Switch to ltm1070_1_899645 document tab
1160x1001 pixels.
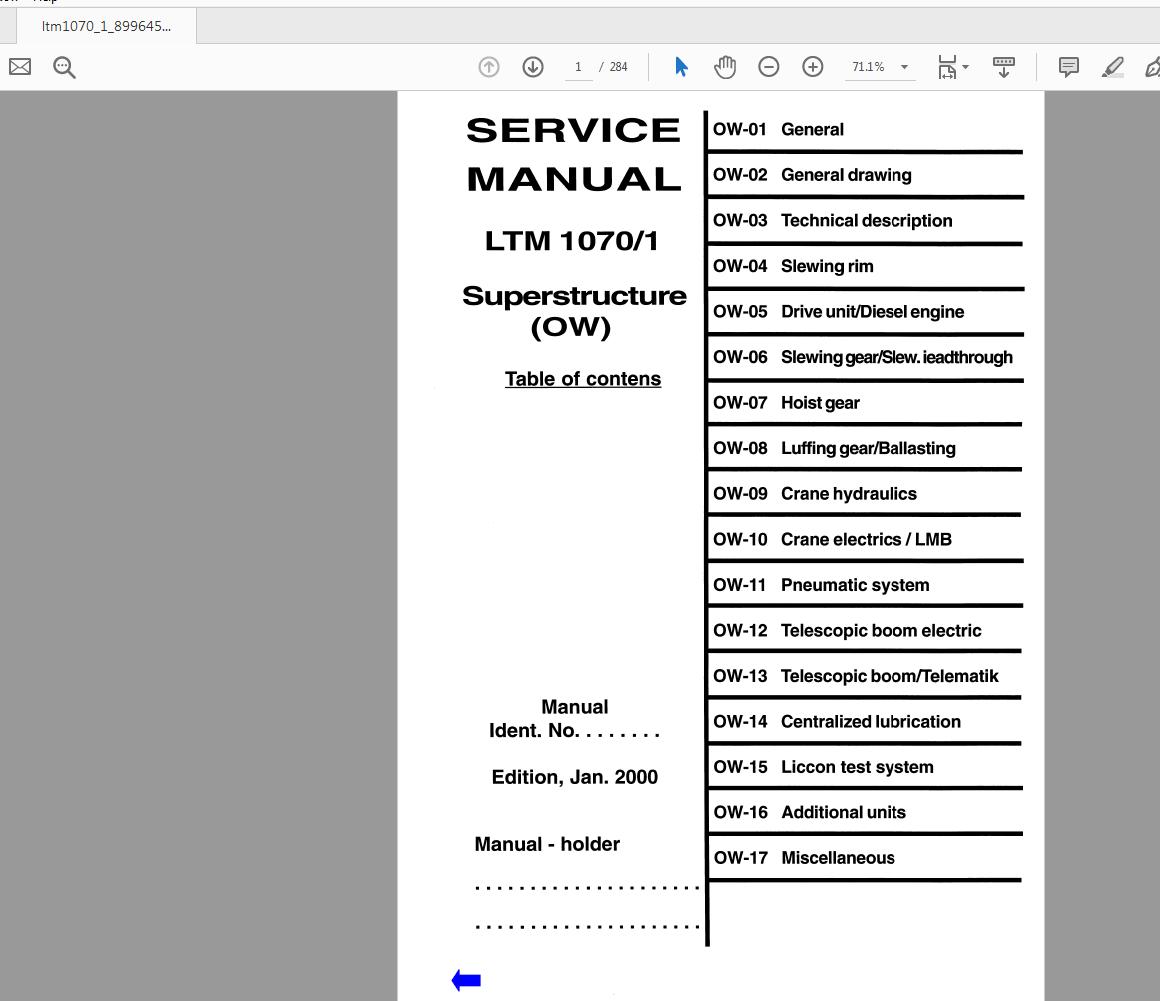click(107, 27)
